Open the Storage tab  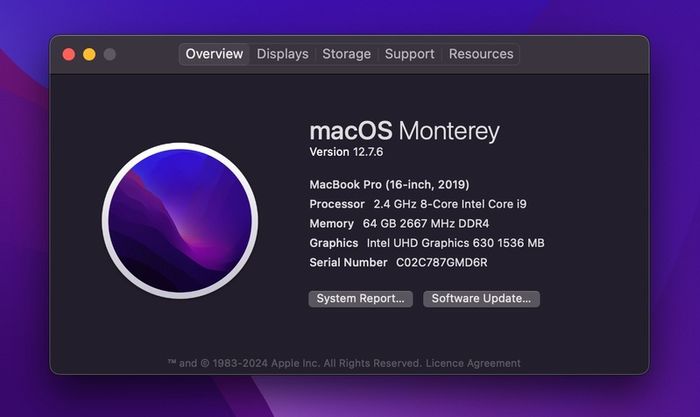[x=346, y=54]
